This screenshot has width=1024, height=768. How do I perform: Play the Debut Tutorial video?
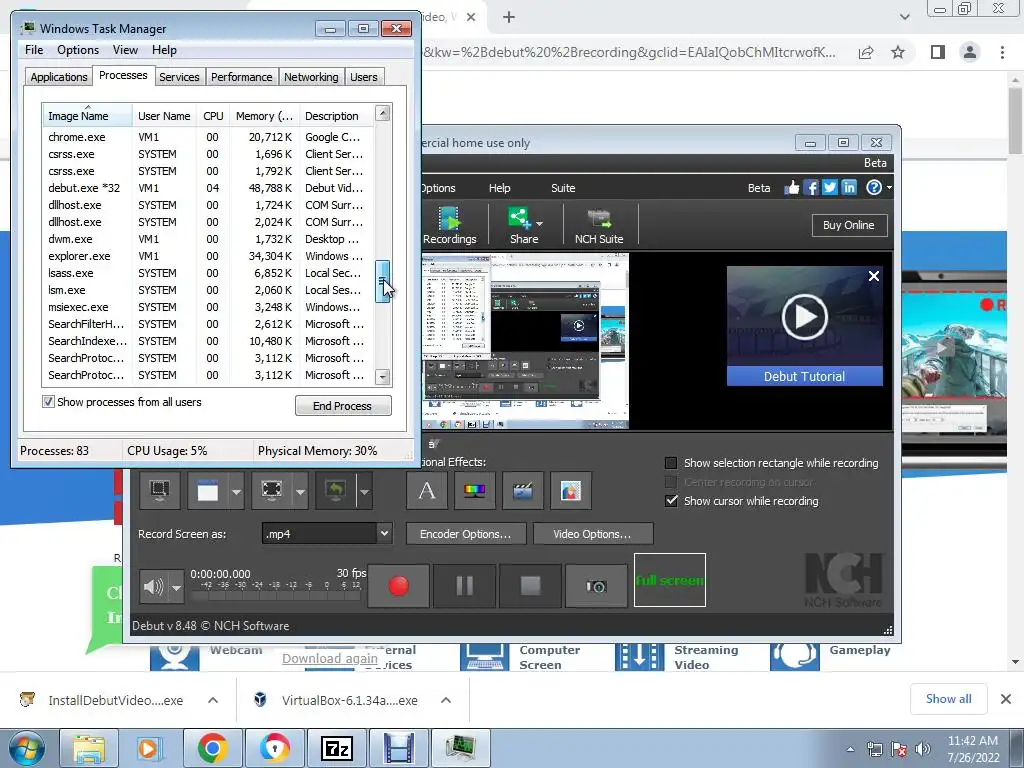click(x=805, y=317)
